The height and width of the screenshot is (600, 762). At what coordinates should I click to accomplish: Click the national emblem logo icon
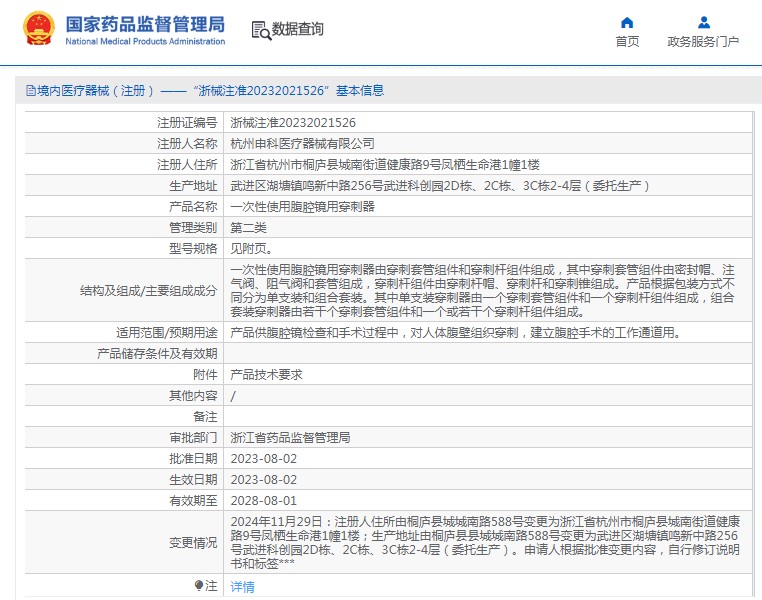[39, 30]
